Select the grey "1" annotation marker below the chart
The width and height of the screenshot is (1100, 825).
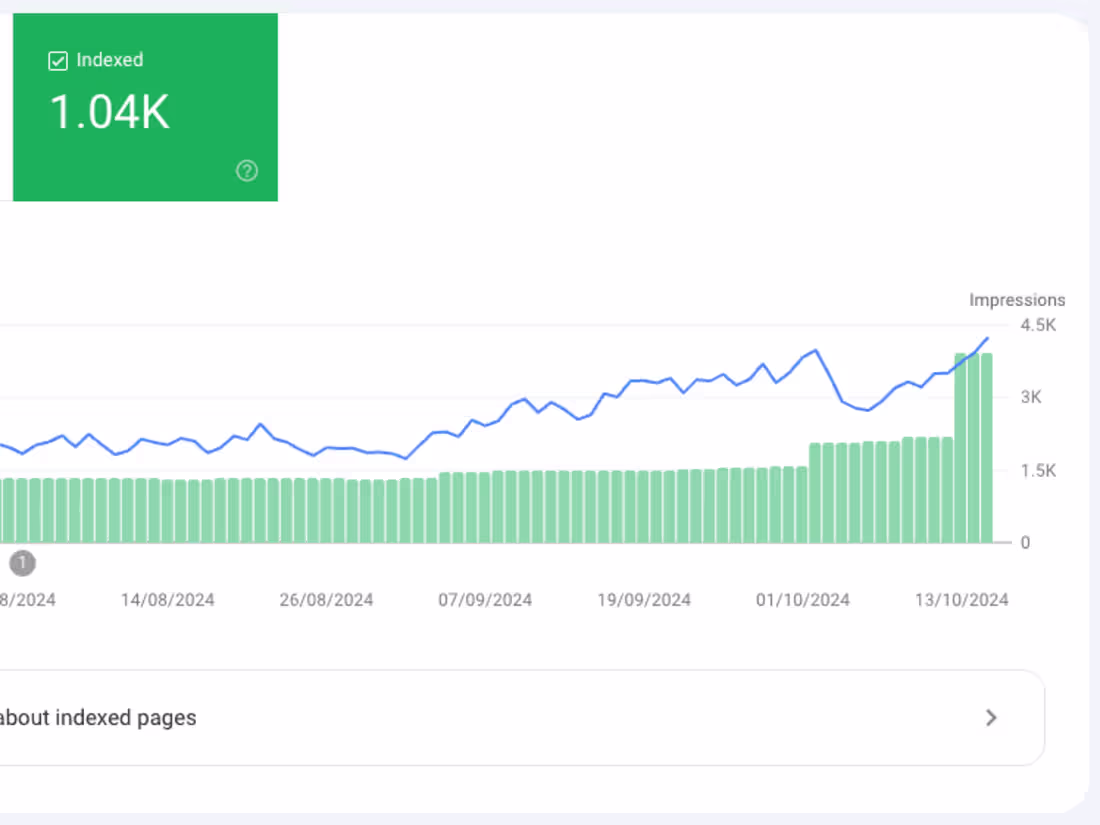pyautogui.click(x=22, y=563)
